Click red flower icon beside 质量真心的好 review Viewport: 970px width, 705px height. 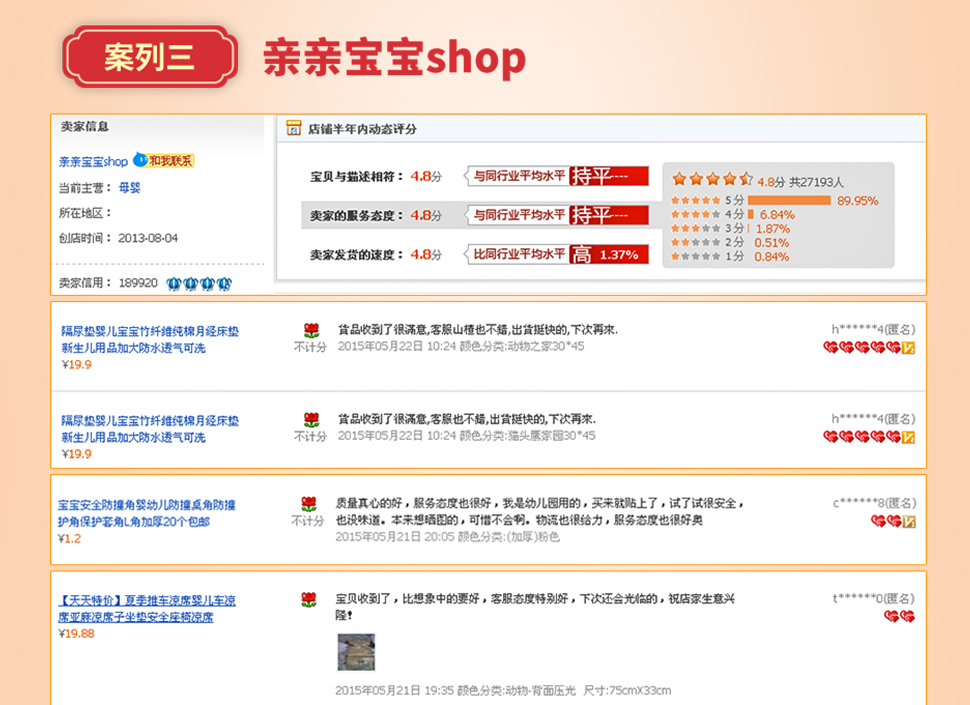tap(309, 503)
